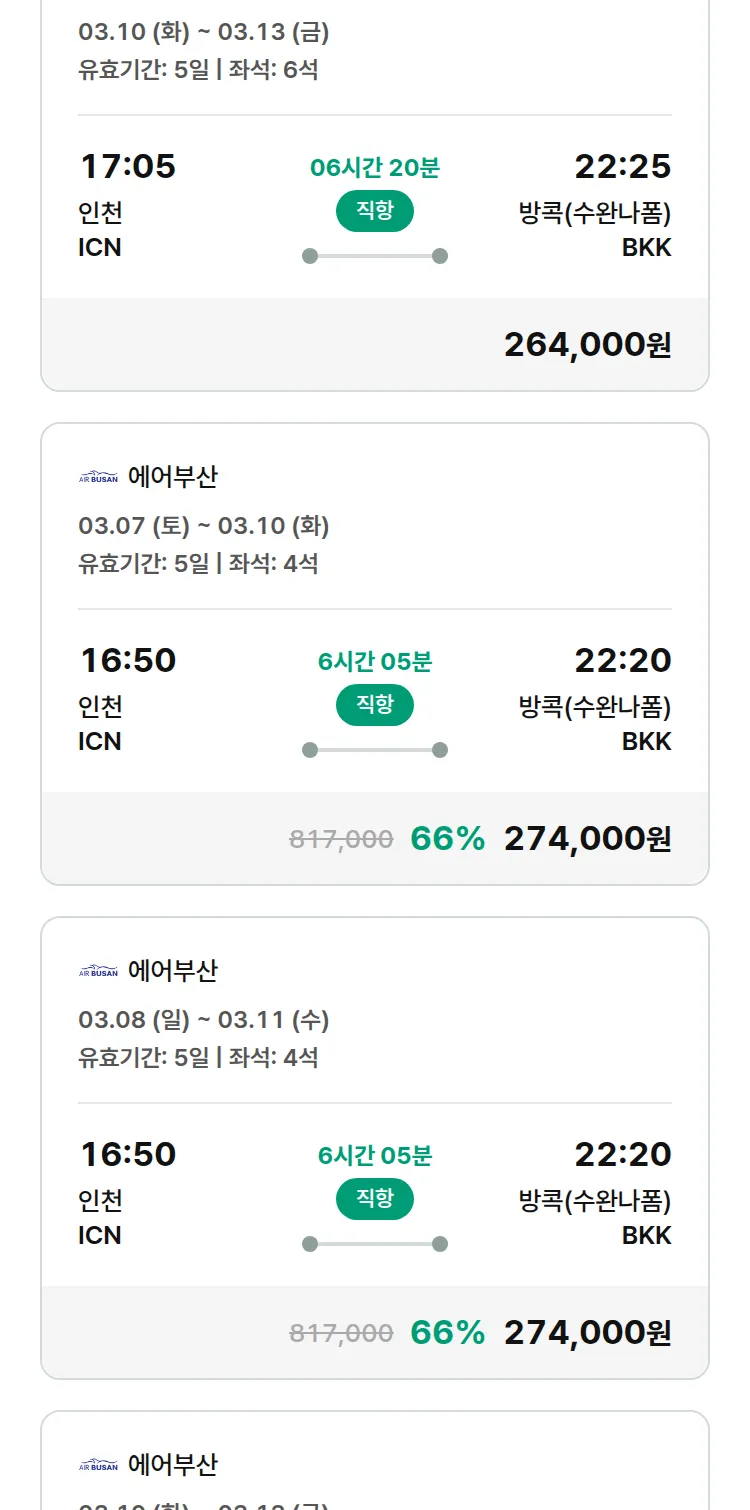This screenshot has height=1510, width=750.
Task: Click the route line under the 06시간 20분 duration
Action: (x=375, y=256)
